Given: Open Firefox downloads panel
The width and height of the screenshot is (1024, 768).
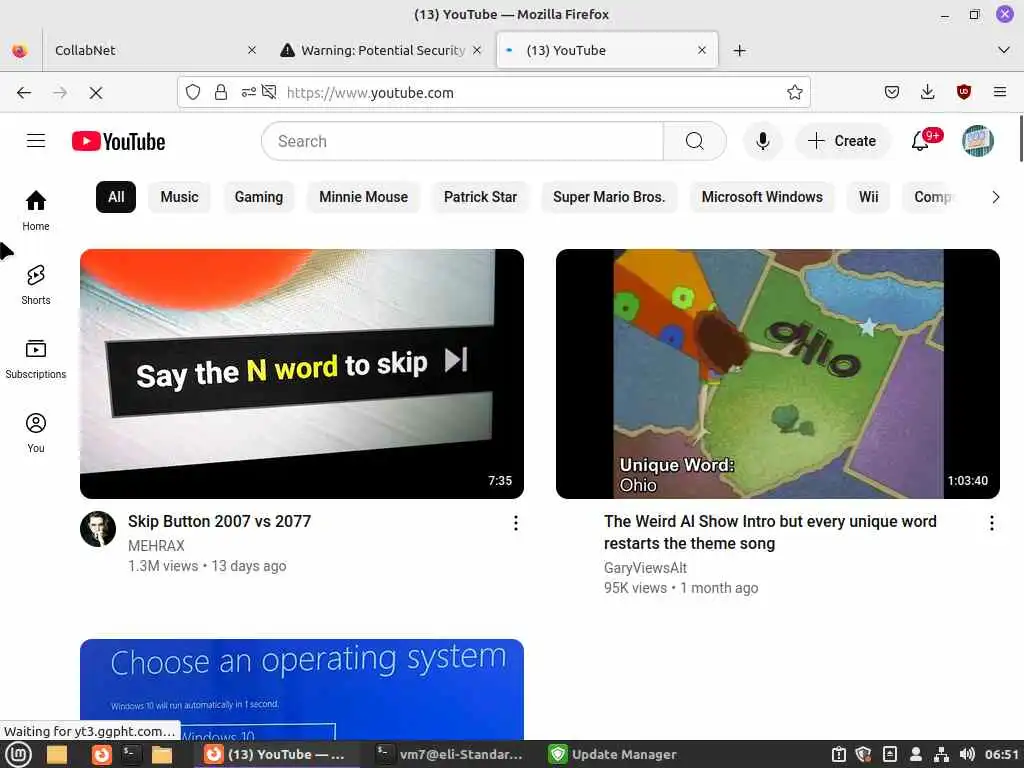Looking at the screenshot, I should point(927,93).
